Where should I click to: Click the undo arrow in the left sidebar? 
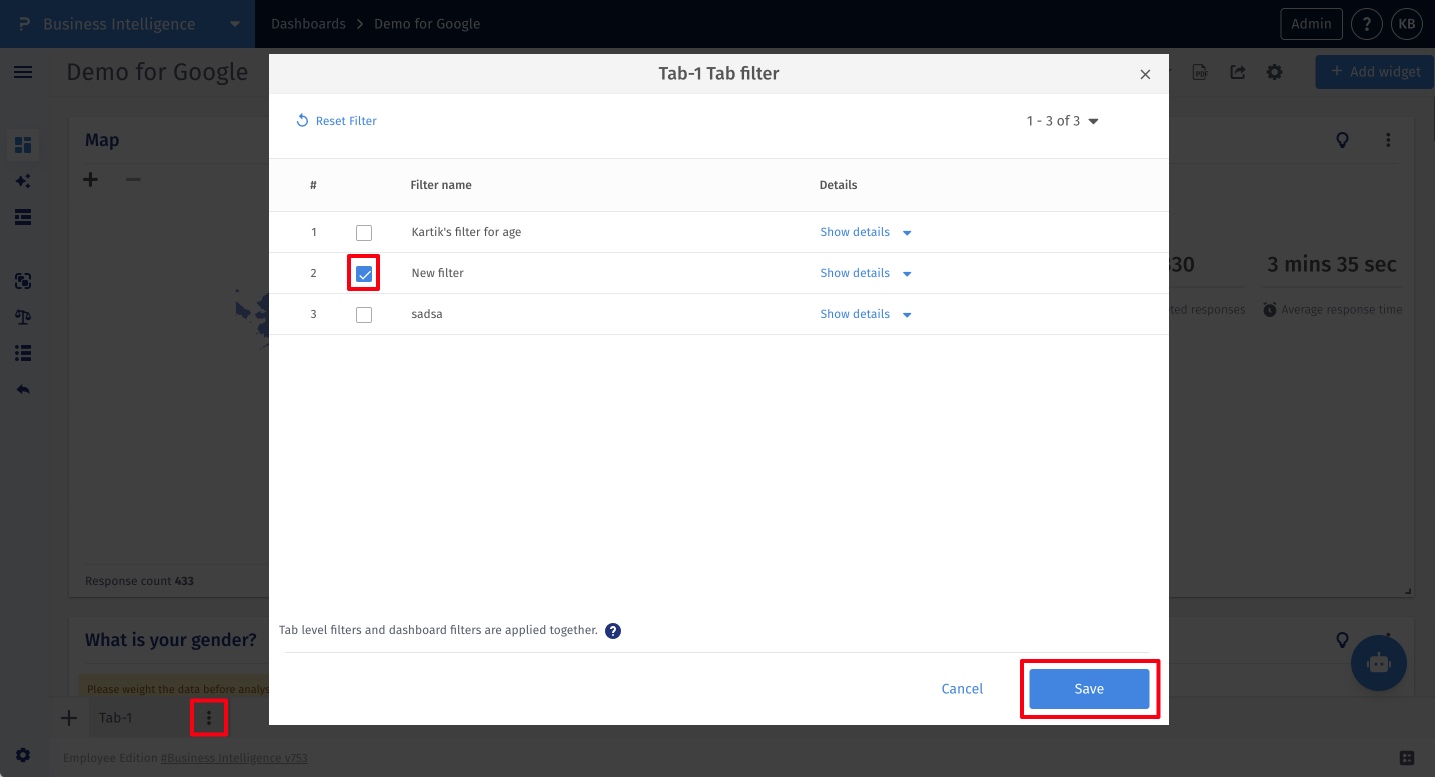(x=23, y=389)
